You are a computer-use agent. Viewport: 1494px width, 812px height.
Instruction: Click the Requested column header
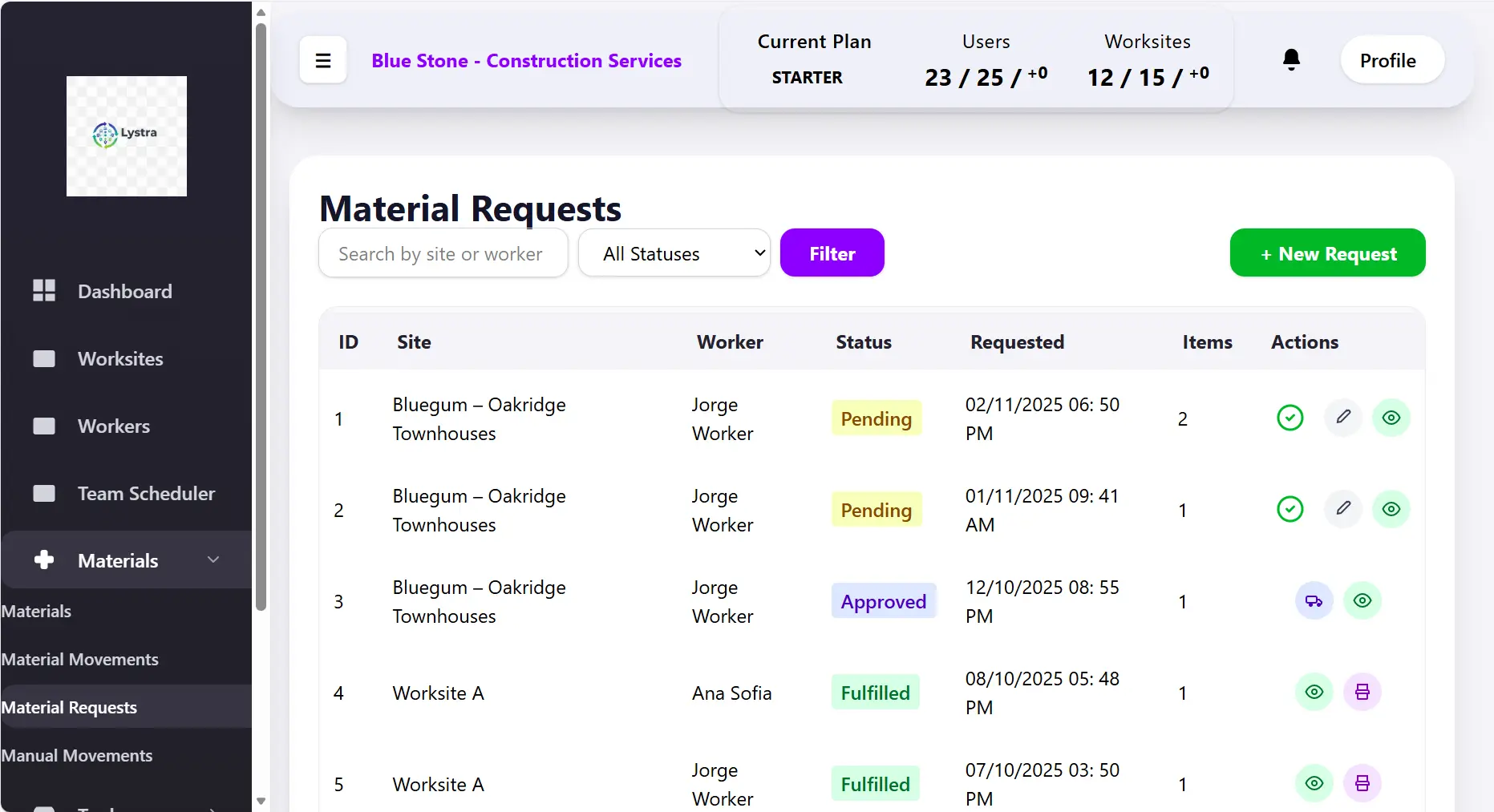1018,342
